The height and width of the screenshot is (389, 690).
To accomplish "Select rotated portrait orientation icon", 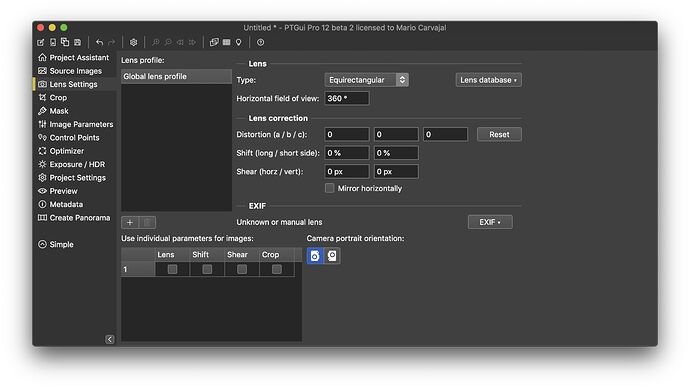I will point(332,256).
